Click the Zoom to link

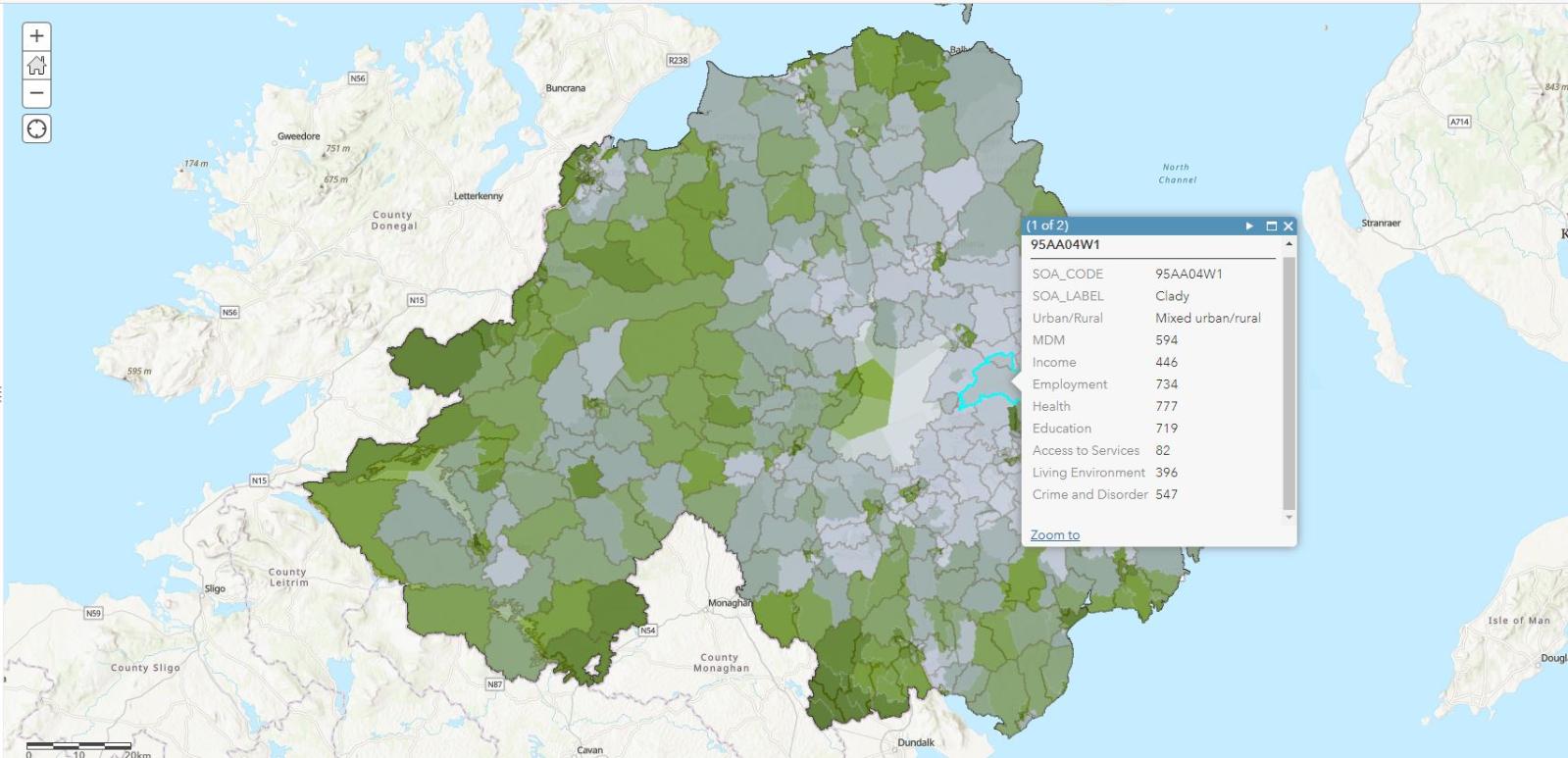1054,534
